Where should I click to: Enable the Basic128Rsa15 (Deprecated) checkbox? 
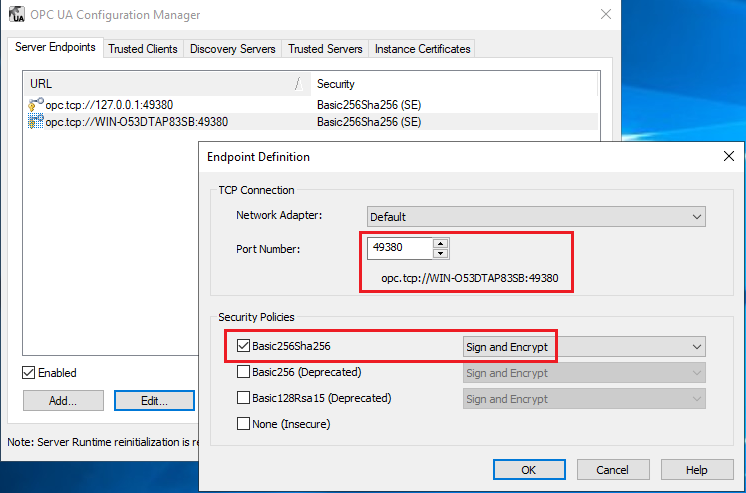[x=244, y=398]
